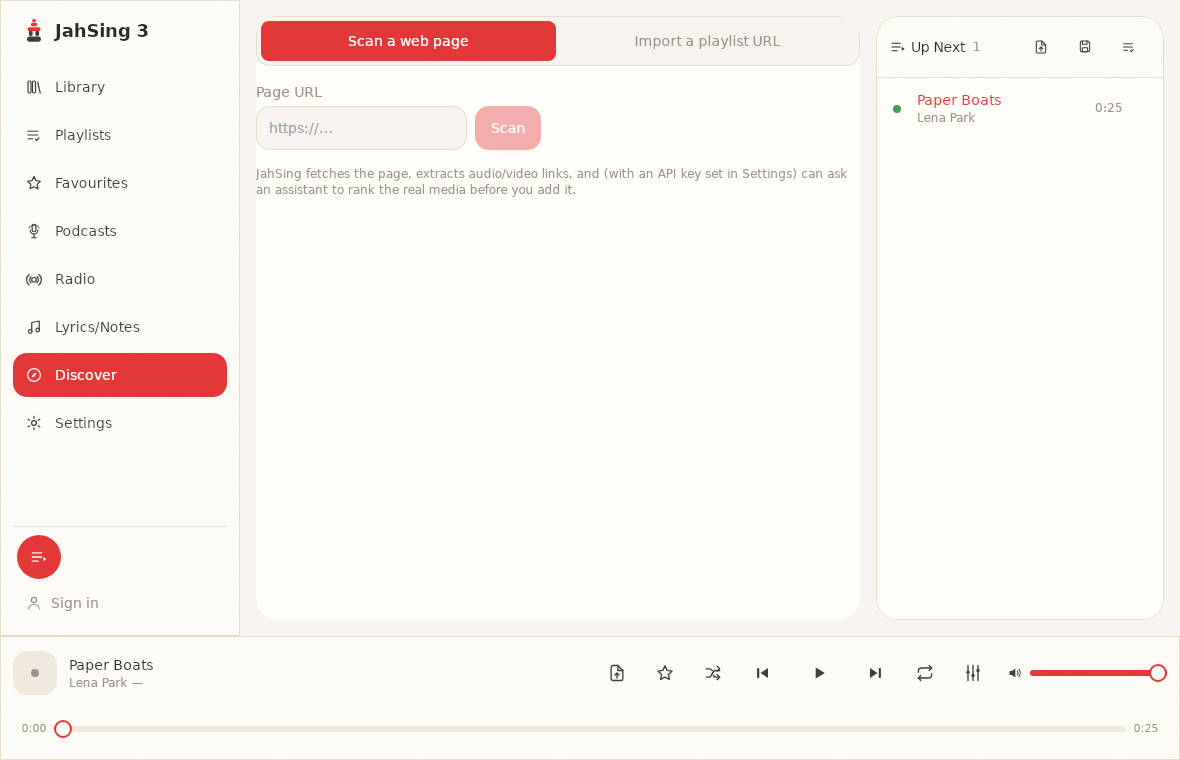The height and width of the screenshot is (760, 1180).
Task: Click the volume slider handle
Action: tap(1158, 673)
